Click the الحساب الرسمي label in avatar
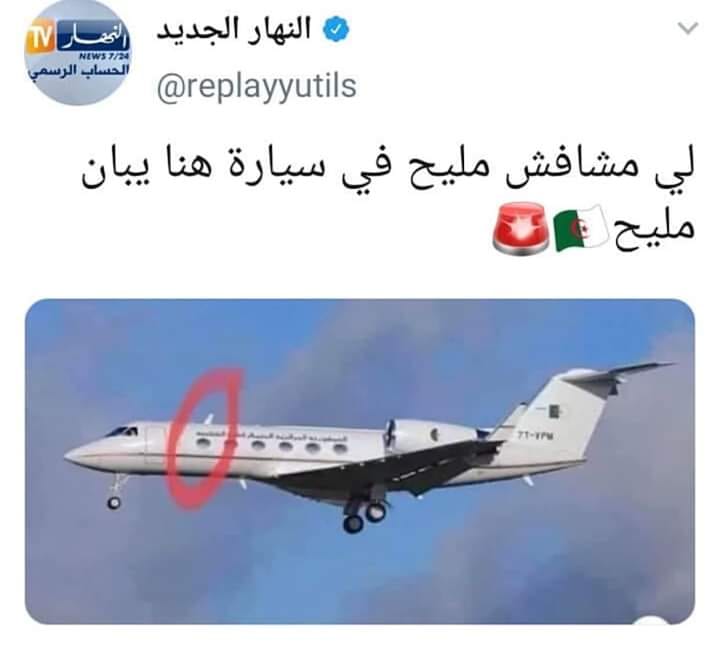 [x=79, y=71]
